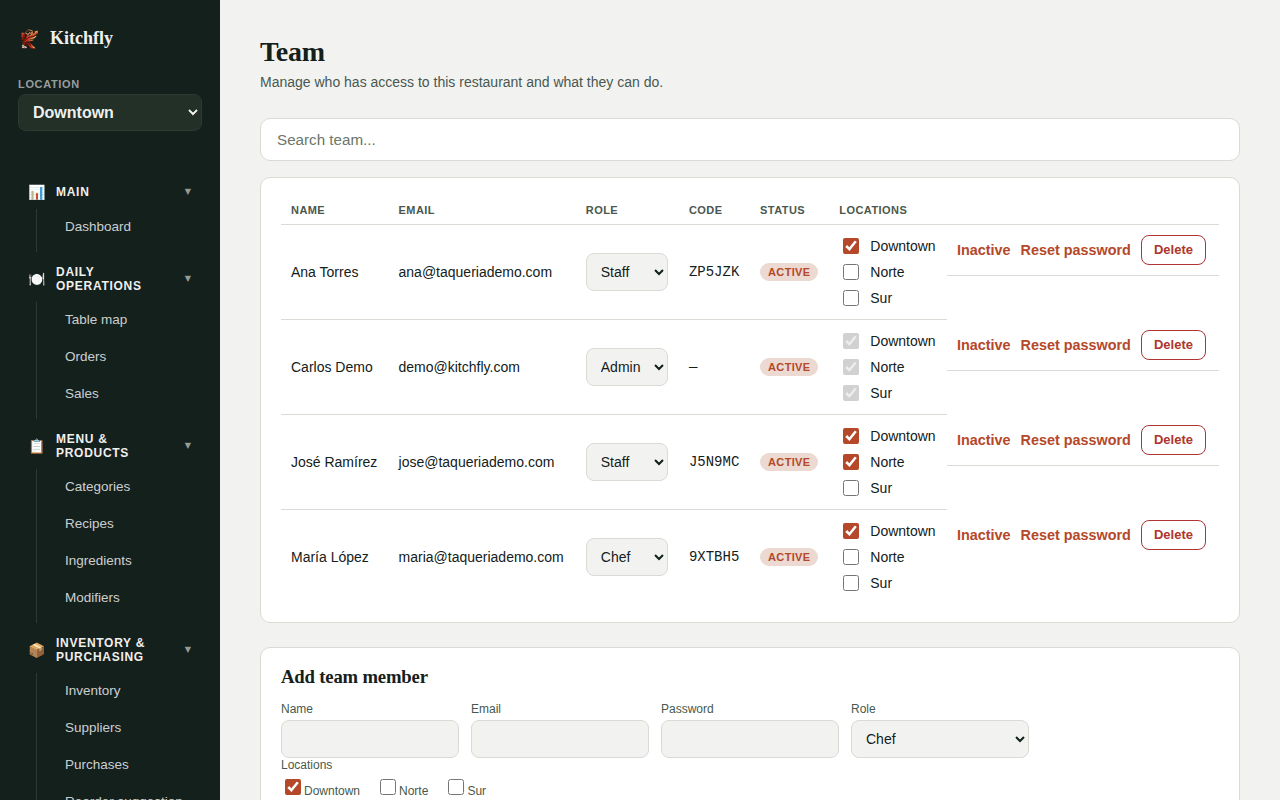
Task: Click Email field in Add team member
Action: coord(560,739)
